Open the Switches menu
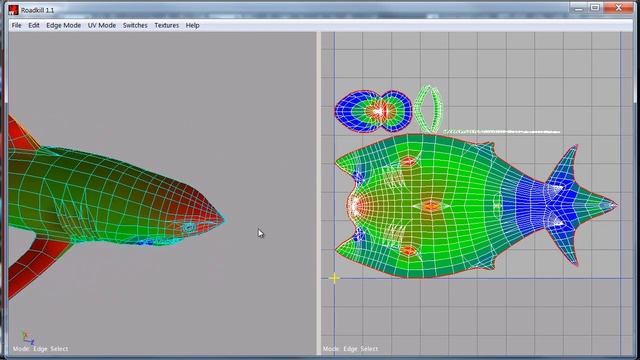 coord(135,25)
